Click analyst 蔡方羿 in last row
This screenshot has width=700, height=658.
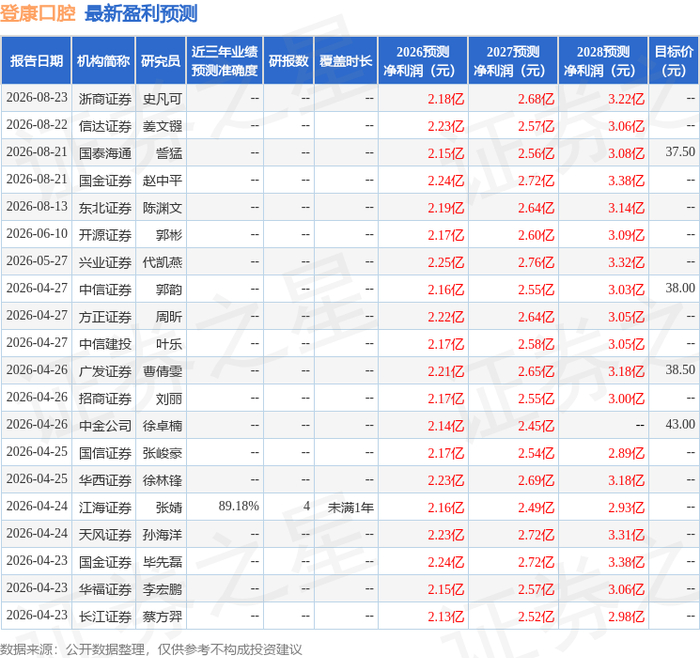click(x=162, y=616)
